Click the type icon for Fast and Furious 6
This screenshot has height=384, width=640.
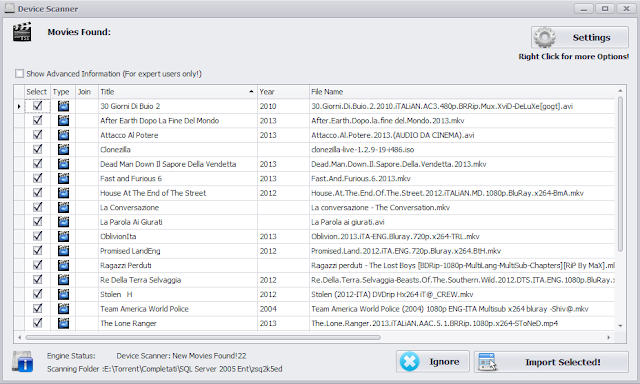coord(63,179)
